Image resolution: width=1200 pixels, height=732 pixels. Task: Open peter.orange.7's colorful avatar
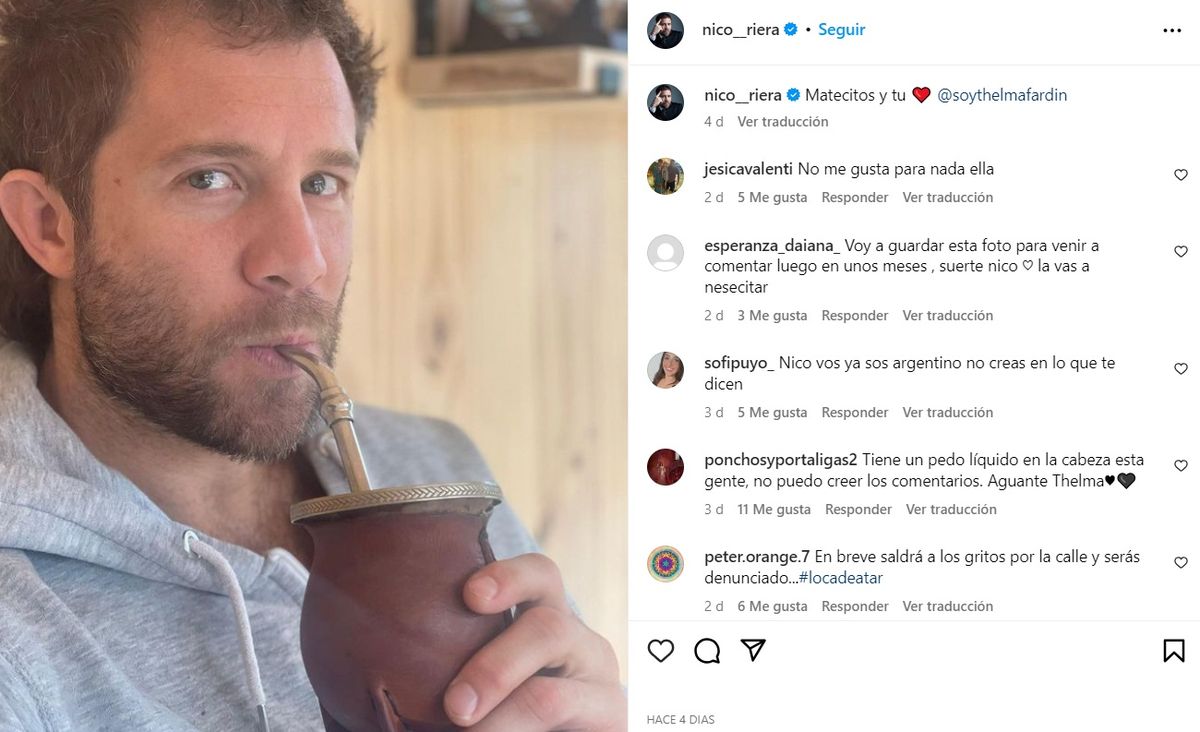click(665, 565)
